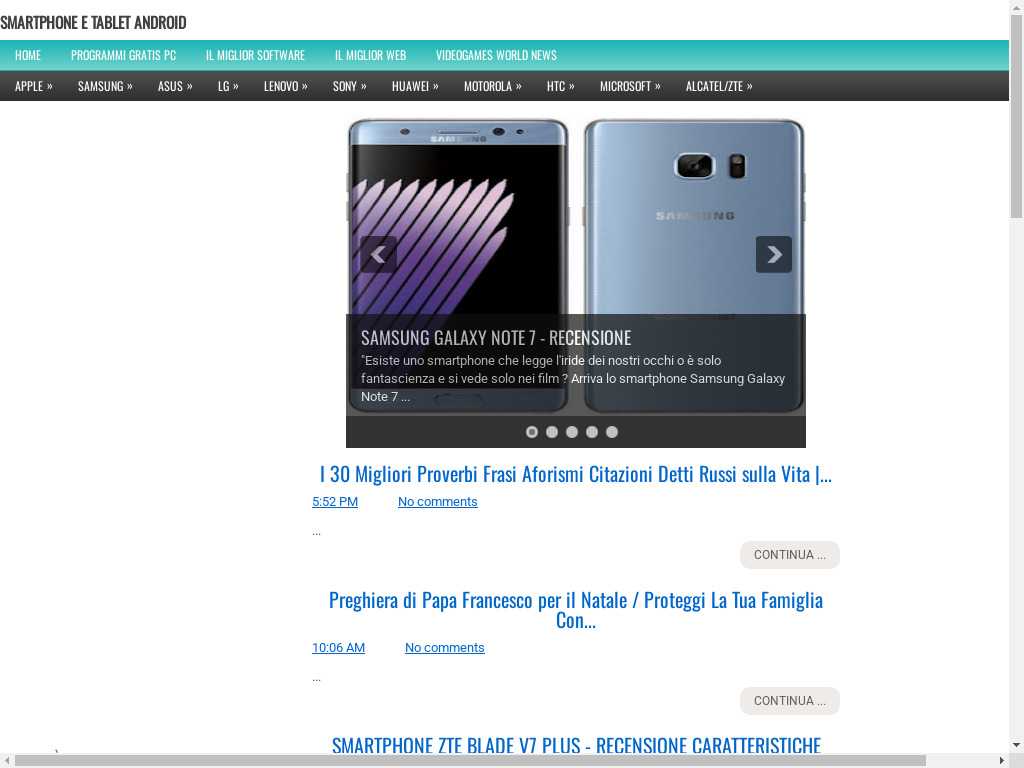Viewport: 1024px width, 768px height.
Task: Expand the Sony submenu
Action: pyautogui.click(x=349, y=86)
